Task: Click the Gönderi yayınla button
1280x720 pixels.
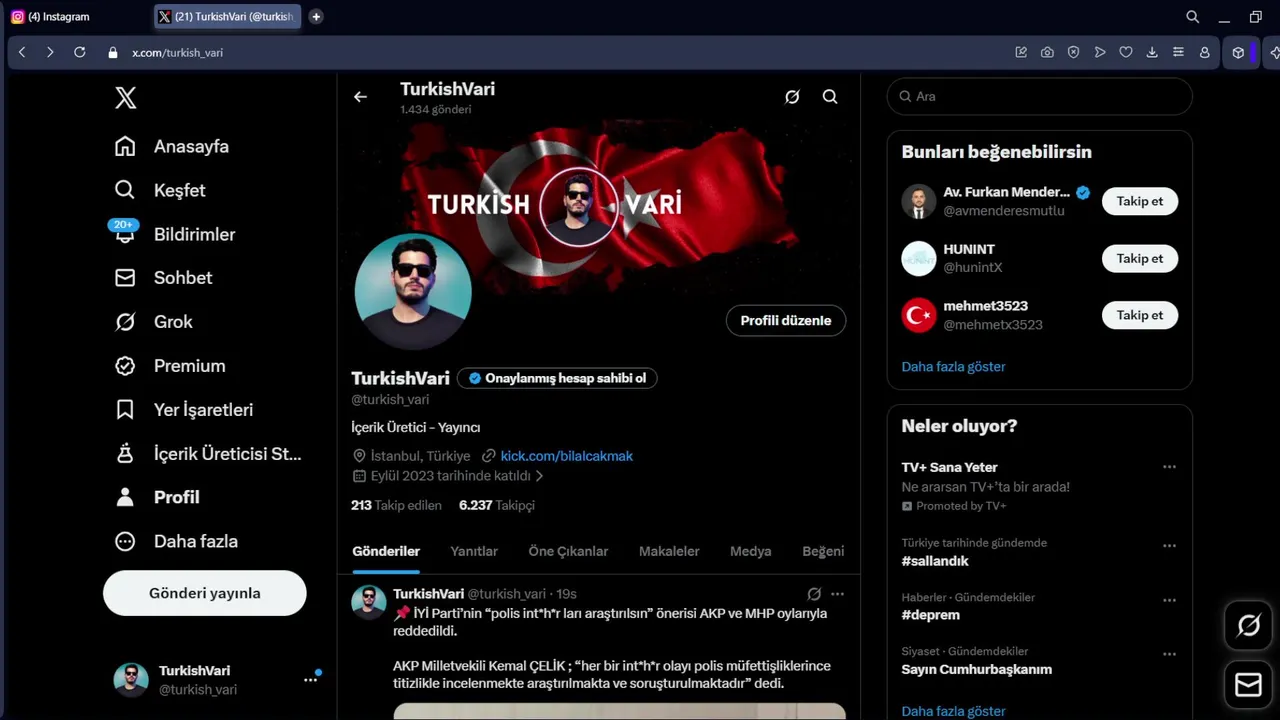Action: (205, 593)
